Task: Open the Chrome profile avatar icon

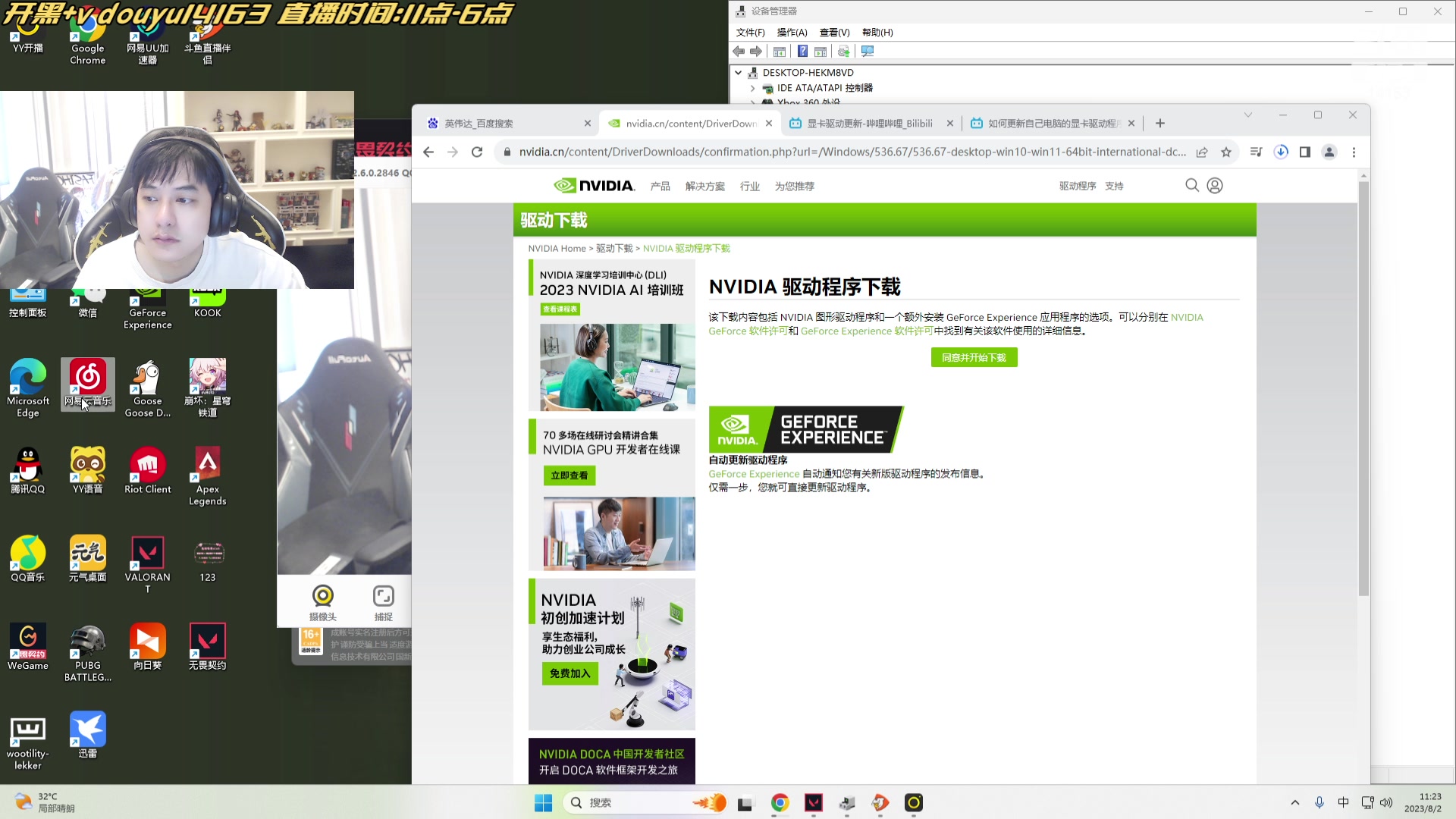Action: coord(1329,152)
